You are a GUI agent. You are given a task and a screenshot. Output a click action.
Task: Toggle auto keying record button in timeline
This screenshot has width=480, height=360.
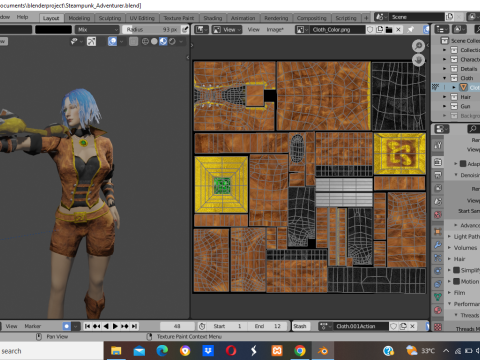pos(67,326)
